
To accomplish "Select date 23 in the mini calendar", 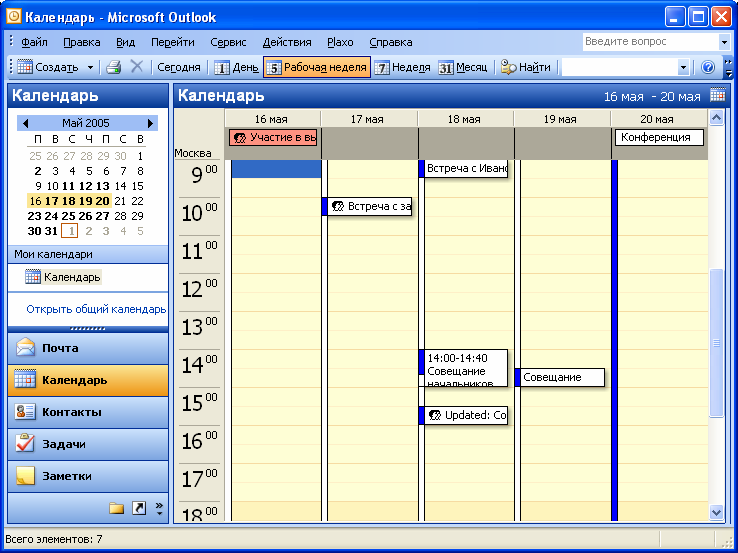I will pos(34,216).
